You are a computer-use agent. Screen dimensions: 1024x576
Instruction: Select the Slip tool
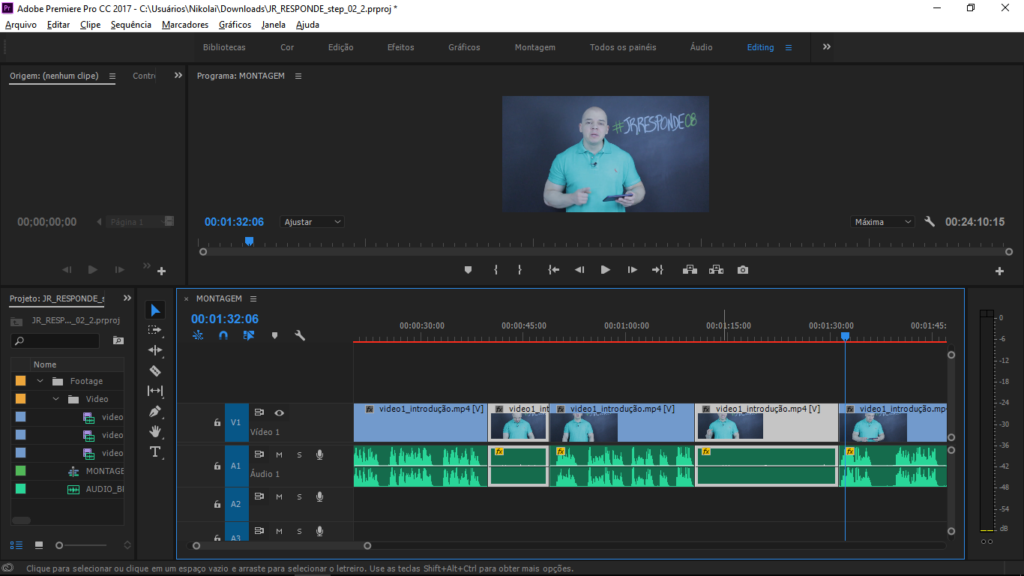pyautogui.click(x=155, y=391)
